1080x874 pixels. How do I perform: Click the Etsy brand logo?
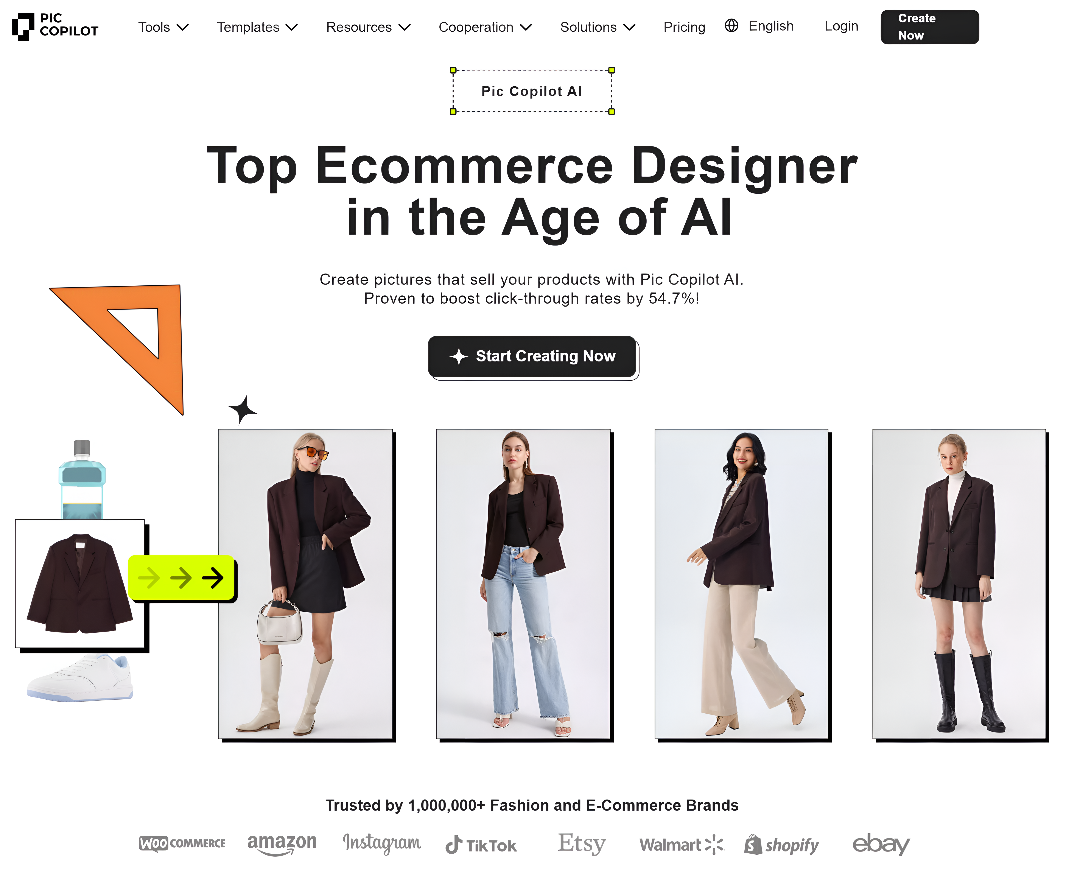[582, 843]
